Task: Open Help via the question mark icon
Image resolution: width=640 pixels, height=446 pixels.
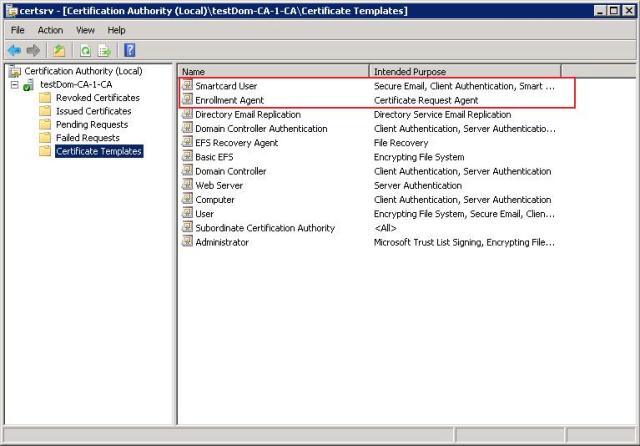Action: click(x=129, y=50)
